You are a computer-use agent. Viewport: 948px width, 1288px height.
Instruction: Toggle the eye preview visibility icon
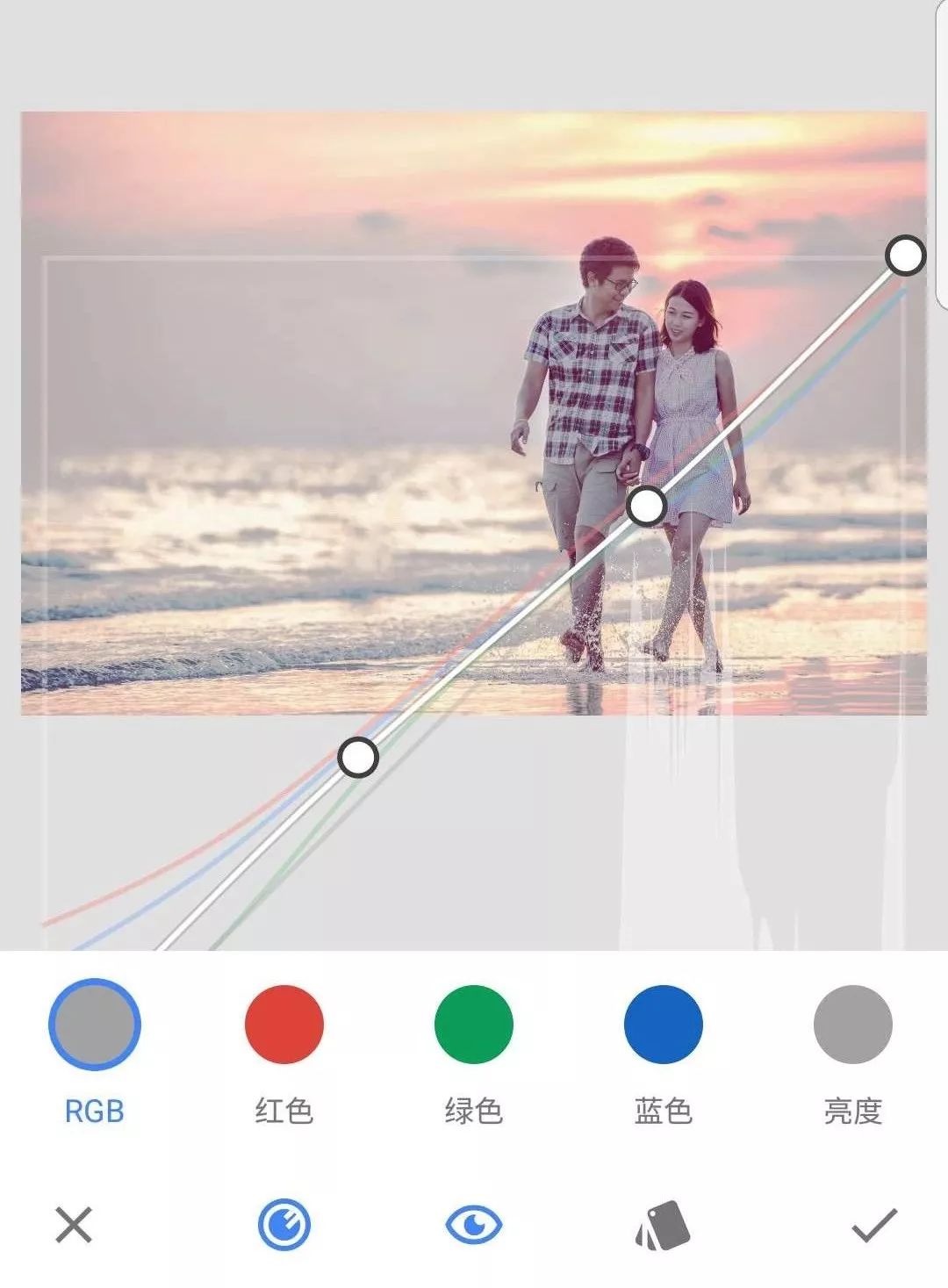click(x=474, y=1224)
